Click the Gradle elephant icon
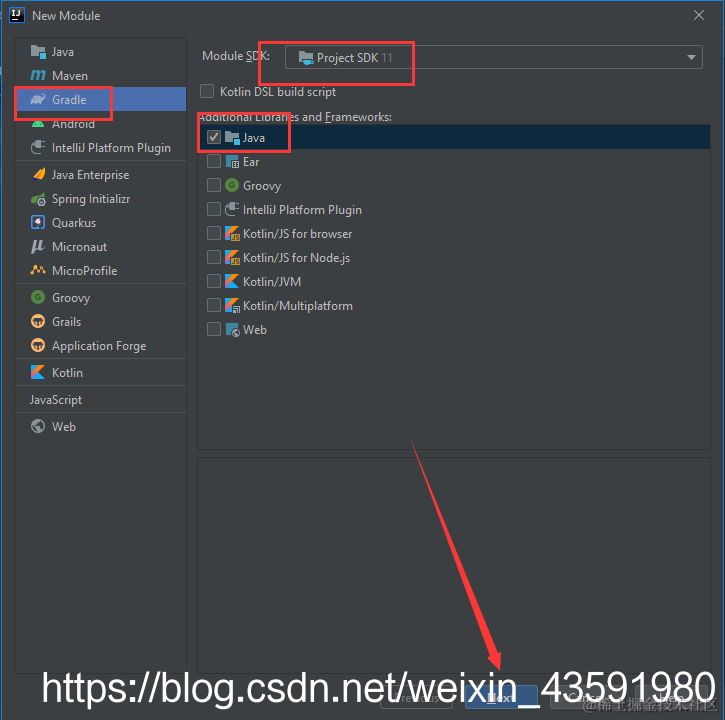This screenshot has height=720, width=725. click(x=38, y=99)
